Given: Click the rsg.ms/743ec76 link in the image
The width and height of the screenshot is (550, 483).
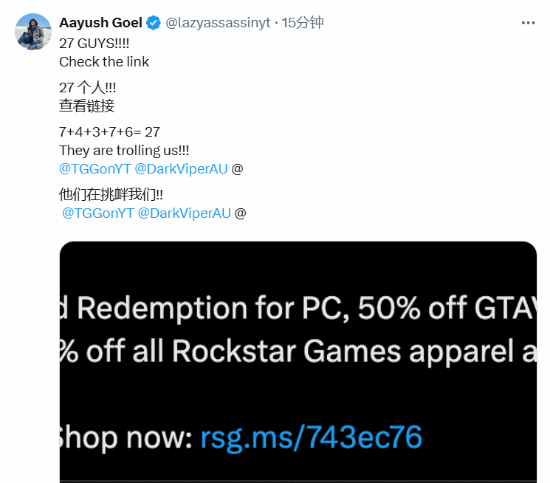Looking at the screenshot, I should pos(311,437).
